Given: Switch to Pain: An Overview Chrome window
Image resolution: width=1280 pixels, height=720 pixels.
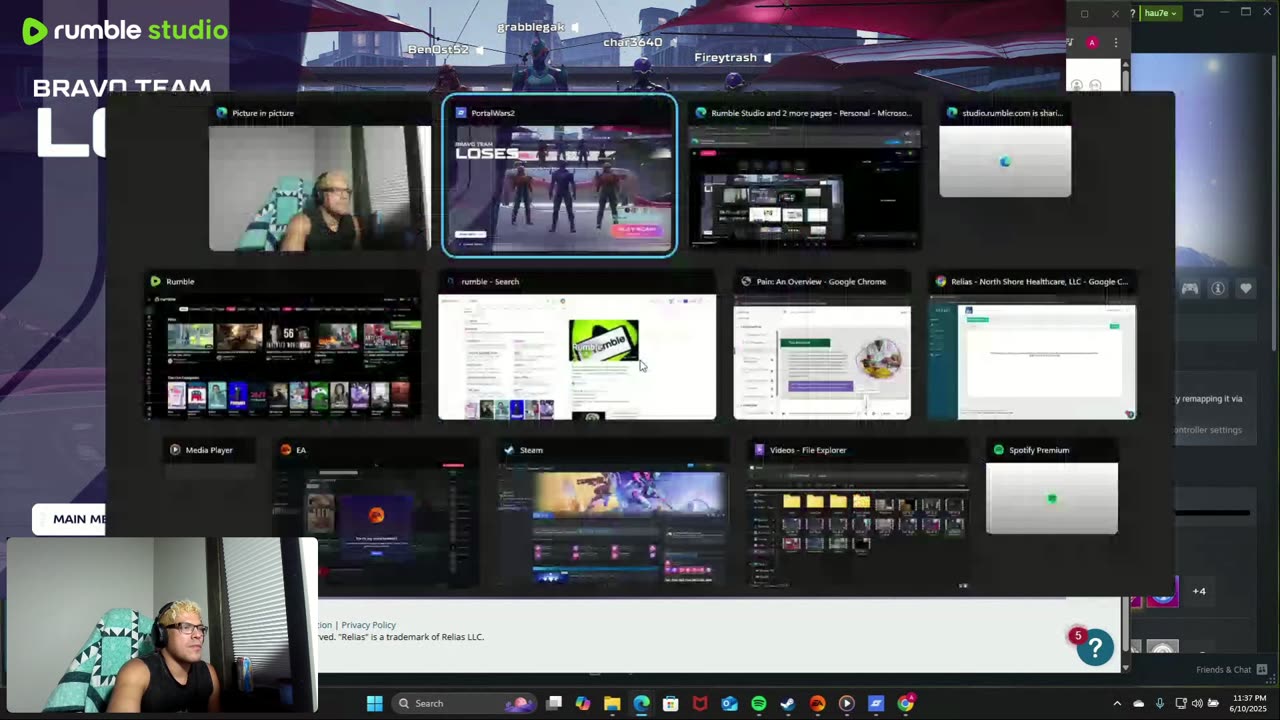Looking at the screenshot, I should click(822, 346).
